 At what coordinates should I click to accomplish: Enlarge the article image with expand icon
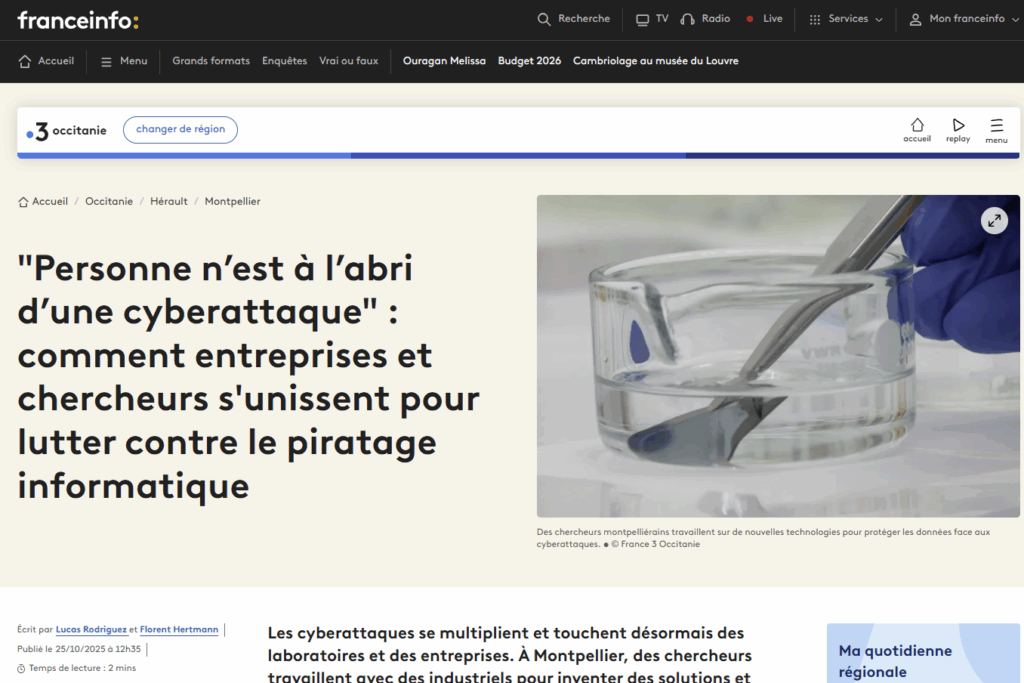tap(993, 221)
